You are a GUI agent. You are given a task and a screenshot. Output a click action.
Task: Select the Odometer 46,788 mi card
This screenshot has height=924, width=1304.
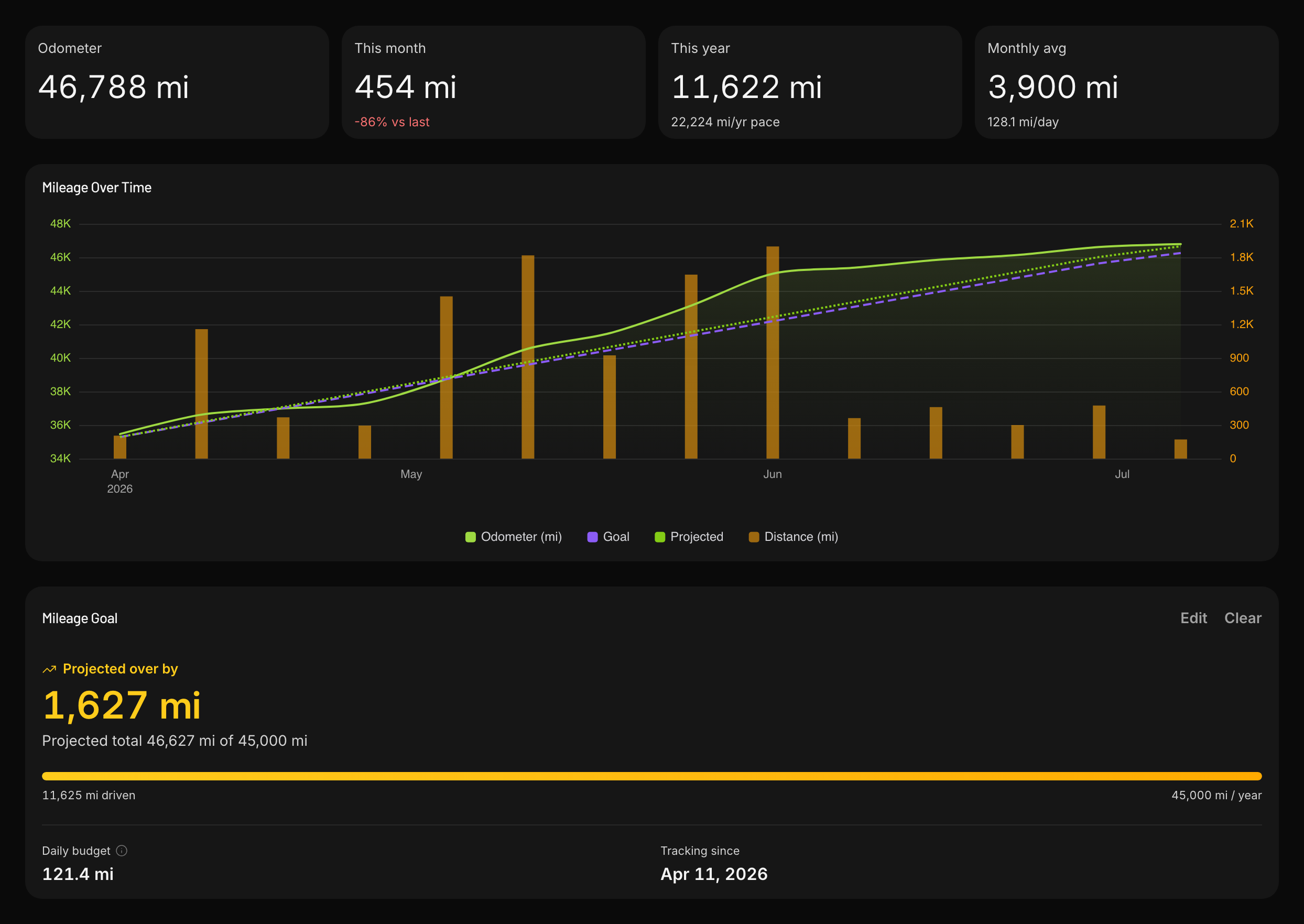click(177, 82)
